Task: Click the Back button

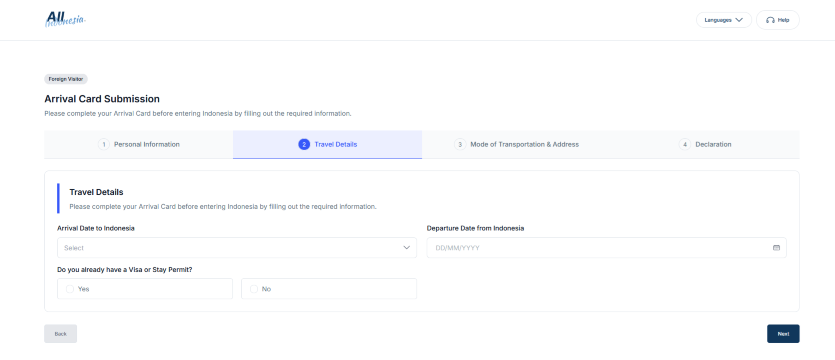Action: tap(61, 334)
